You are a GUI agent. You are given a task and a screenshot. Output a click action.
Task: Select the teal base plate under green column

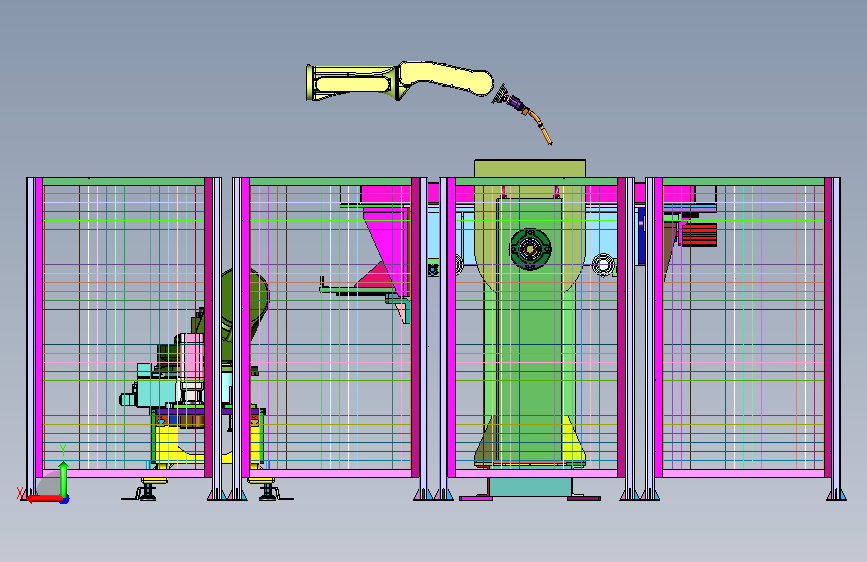[x=531, y=487]
